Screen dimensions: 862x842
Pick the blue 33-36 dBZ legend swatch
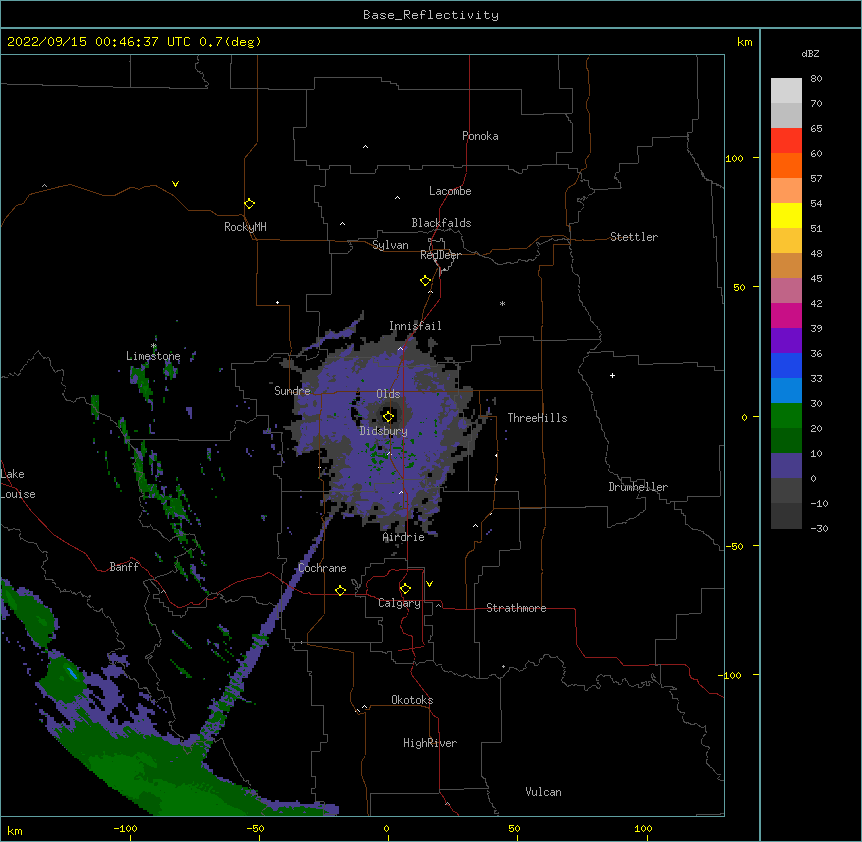click(786, 365)
